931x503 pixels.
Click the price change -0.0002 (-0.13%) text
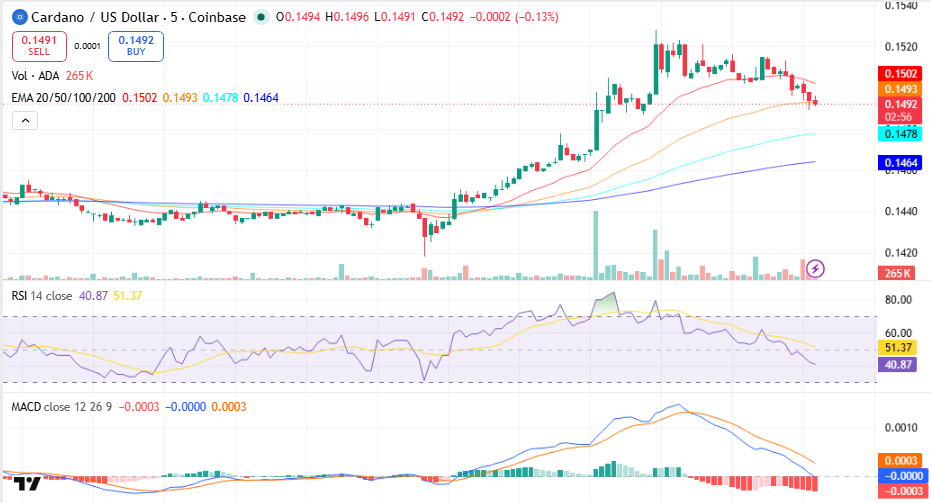point(514,17)
